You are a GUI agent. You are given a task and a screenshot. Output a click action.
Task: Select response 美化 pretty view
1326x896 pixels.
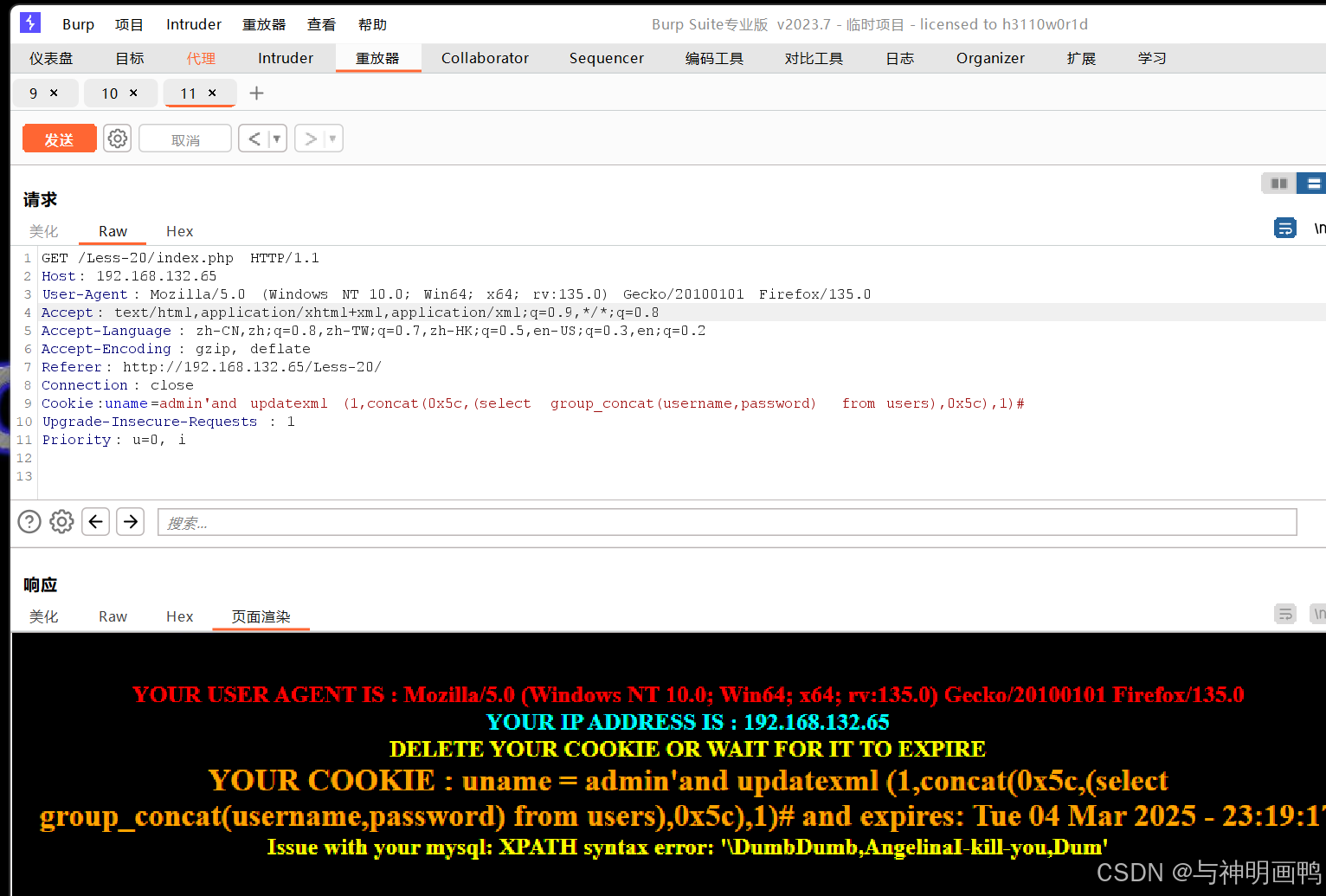43,616
